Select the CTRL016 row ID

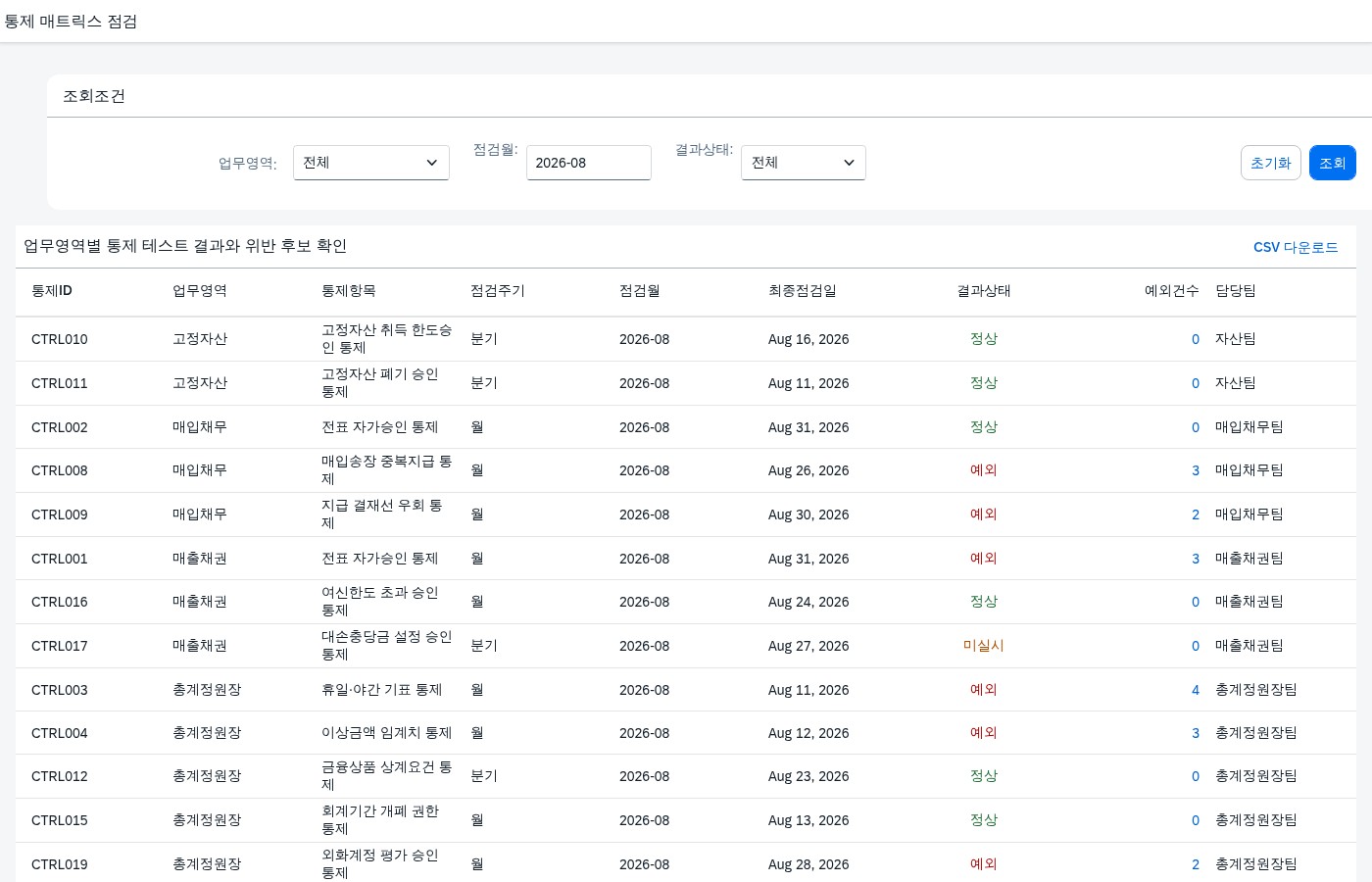[60, 602]
